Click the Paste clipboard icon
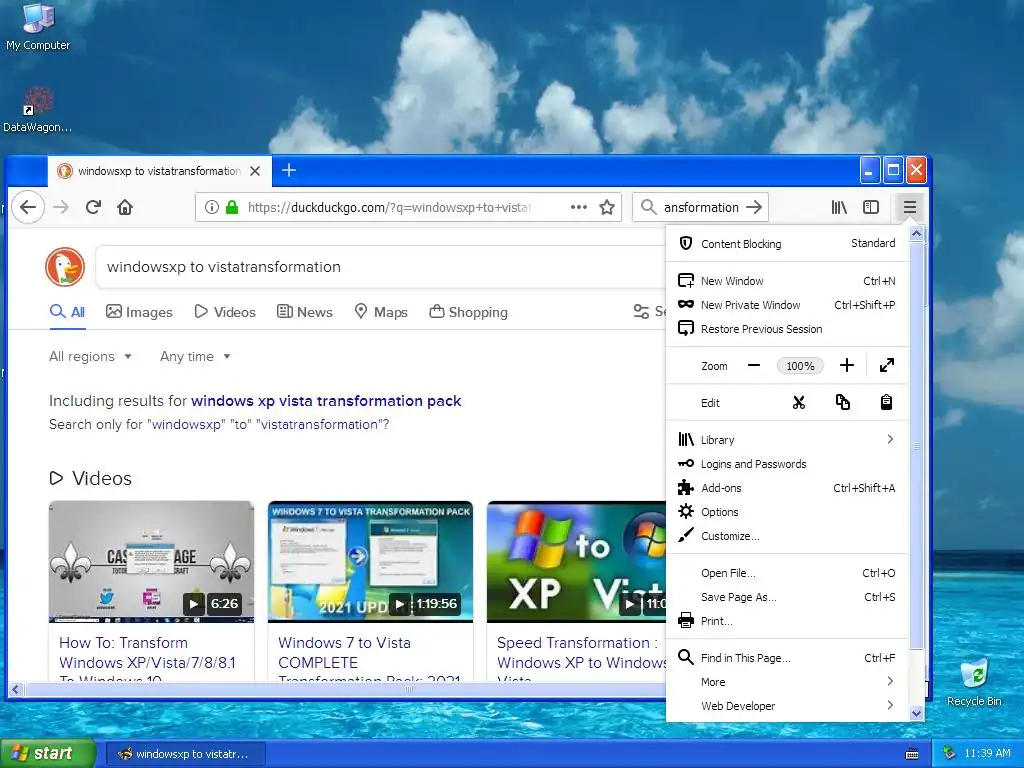This screenshot has height=768, width=1024. click(886, 403)
